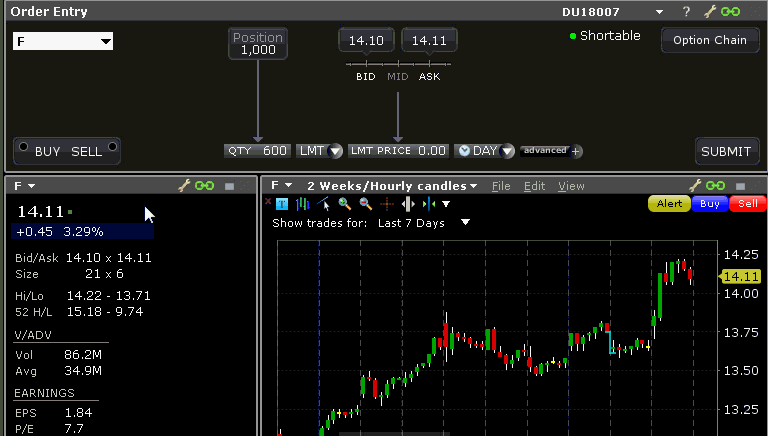Open Order Entry wrench configuration icon

711,12
